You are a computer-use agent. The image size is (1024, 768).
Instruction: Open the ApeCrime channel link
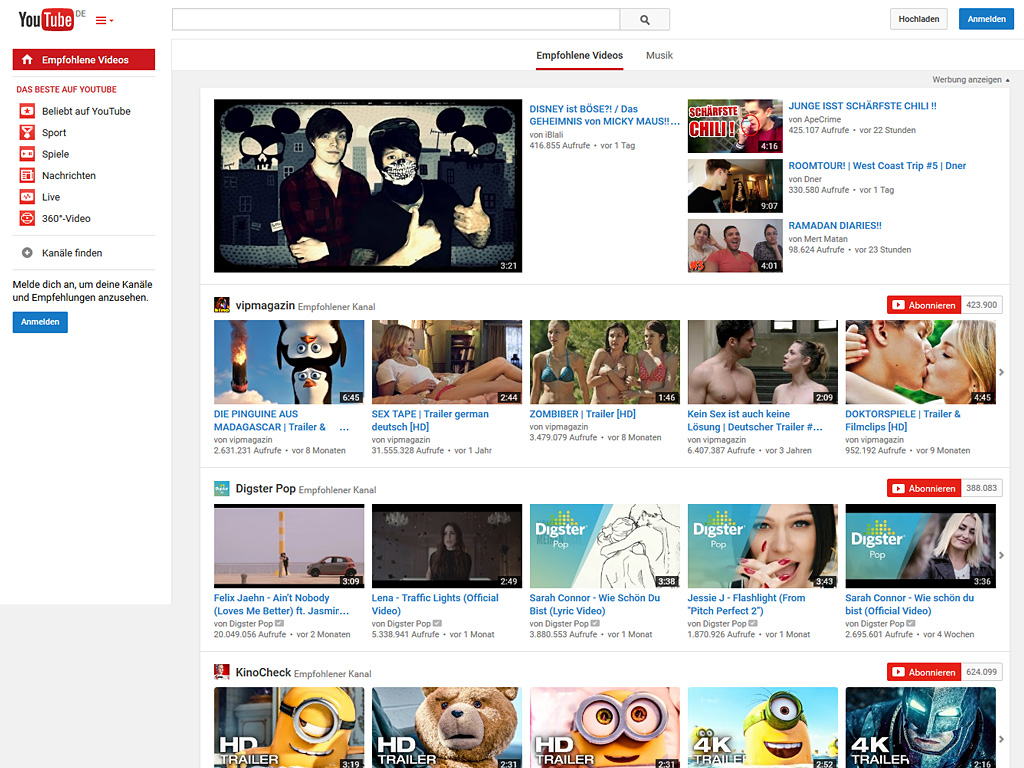pyautogui.click(x=820, y=120)
